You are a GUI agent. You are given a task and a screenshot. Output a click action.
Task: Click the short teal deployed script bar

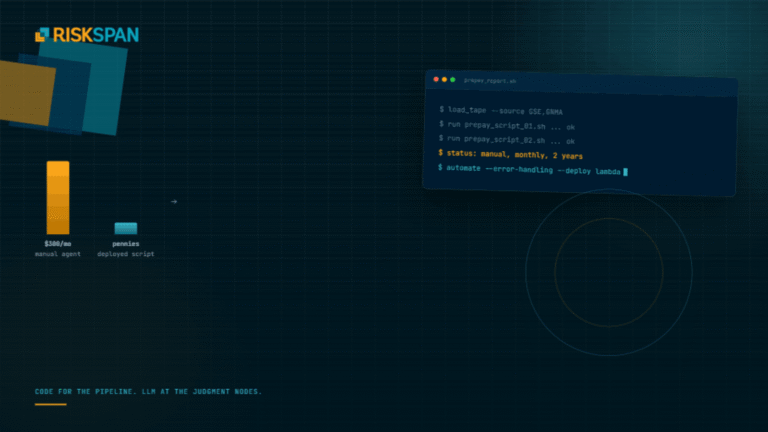126,228
